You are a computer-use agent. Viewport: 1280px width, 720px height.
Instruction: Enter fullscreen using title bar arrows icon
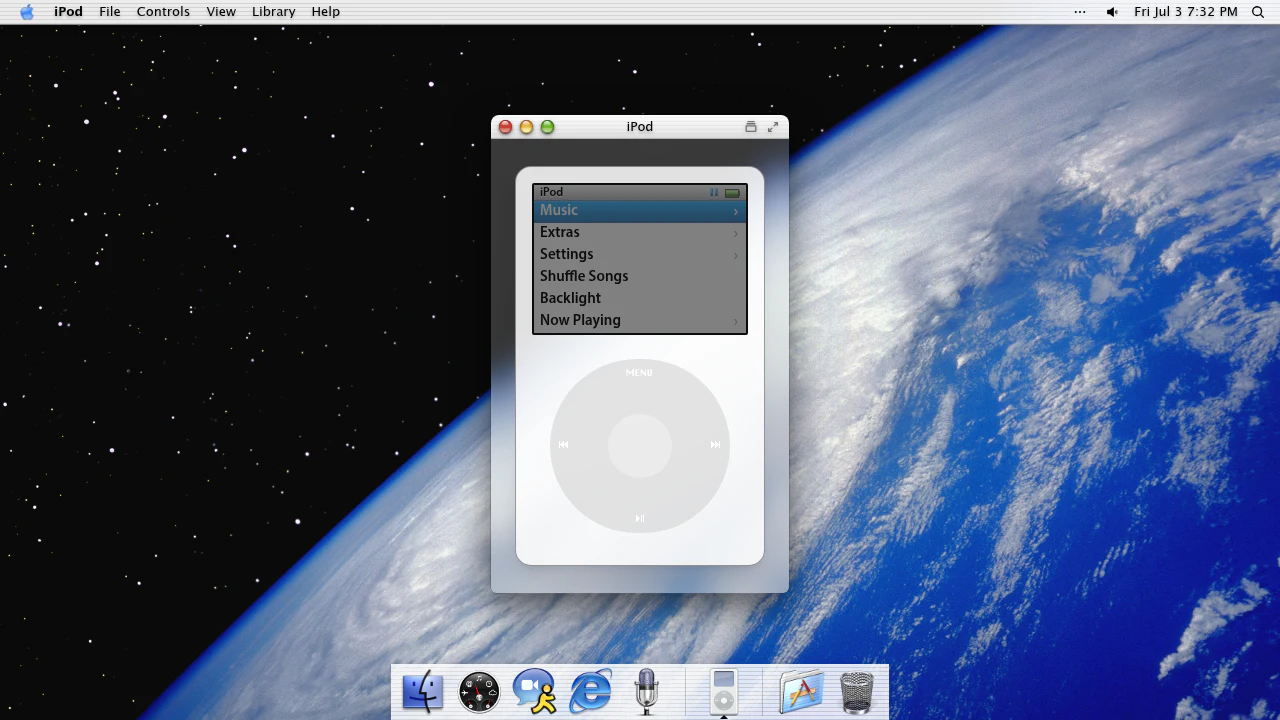(773, 127)
